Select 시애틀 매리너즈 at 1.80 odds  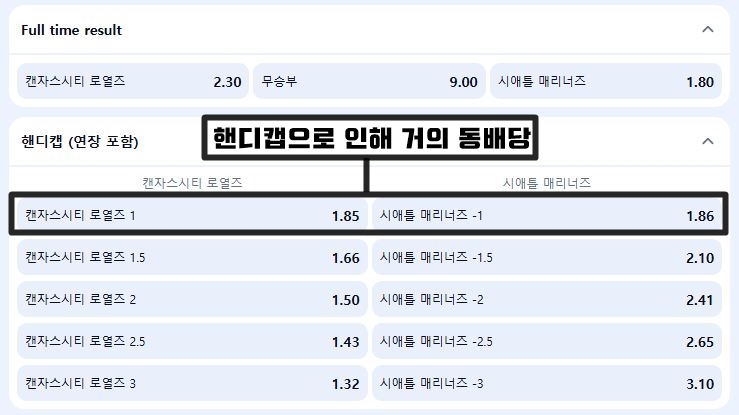(605, 81)
